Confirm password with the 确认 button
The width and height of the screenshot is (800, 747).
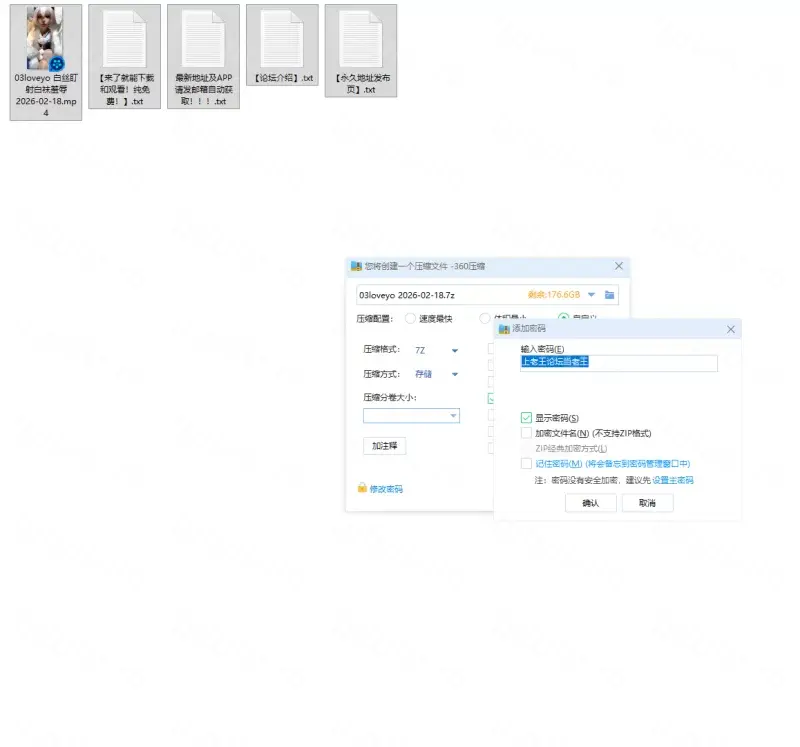tap(591, 503)
